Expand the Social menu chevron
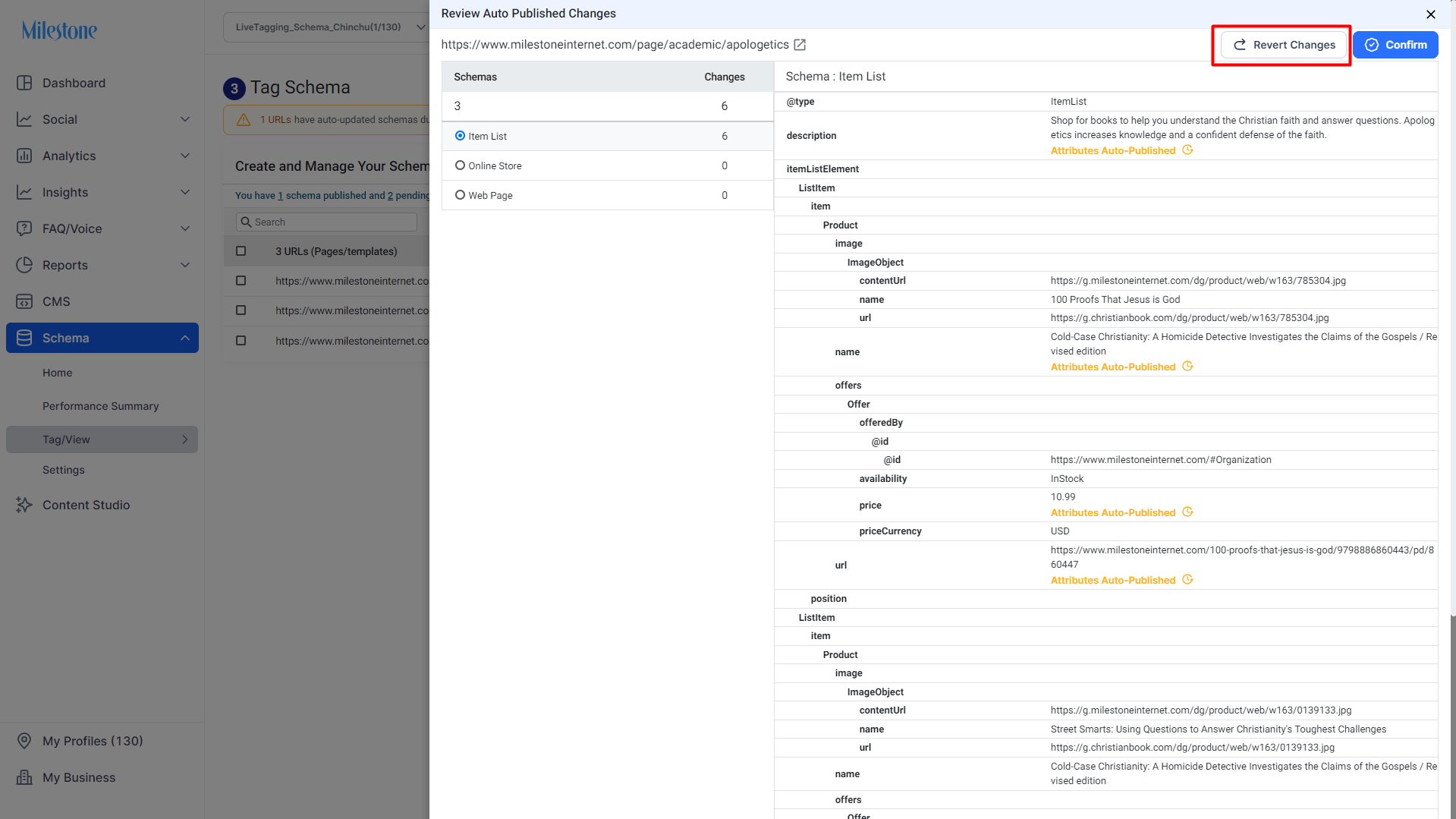Image resolution: width=1456 pixels, height=819 pixels. click(x=185, y=119)
